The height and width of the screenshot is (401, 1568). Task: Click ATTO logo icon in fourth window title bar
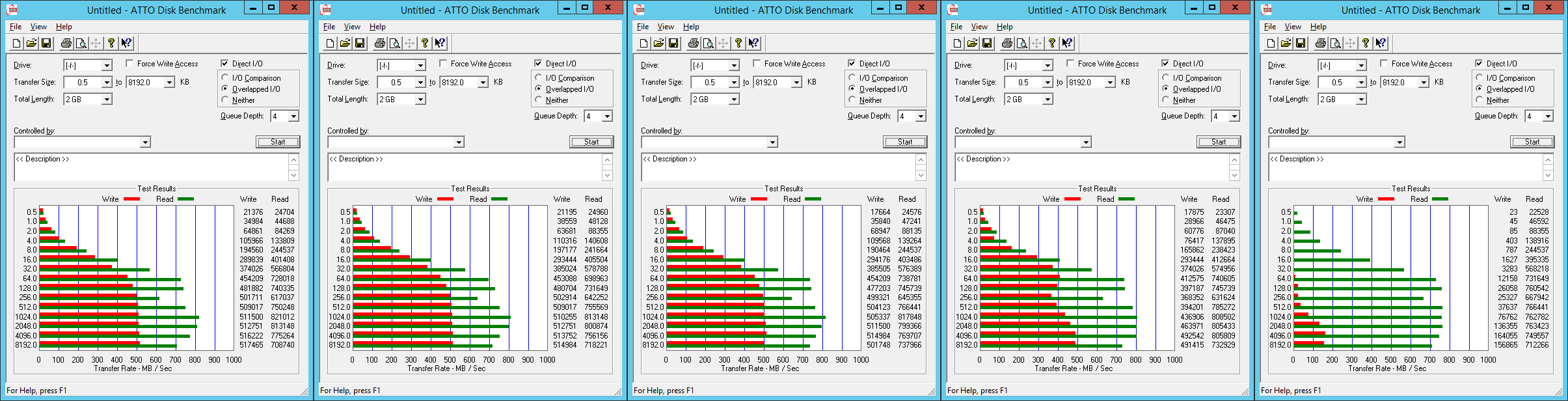click(x=953, y=9)
